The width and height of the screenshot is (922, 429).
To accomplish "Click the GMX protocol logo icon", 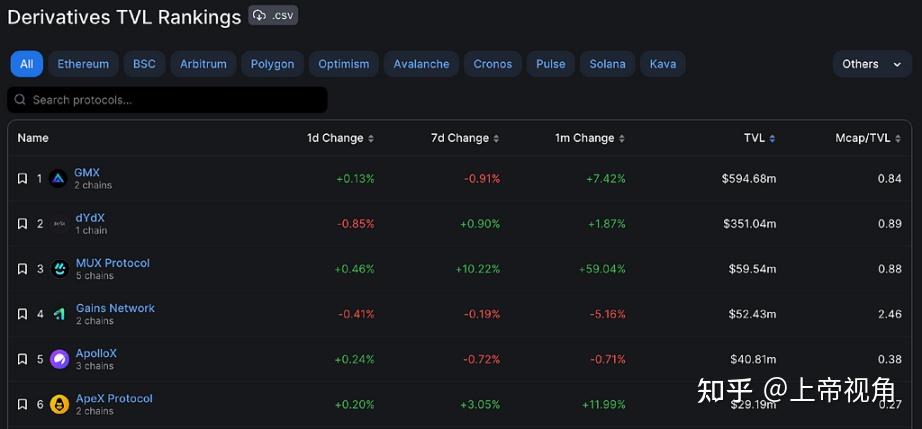I will (x=58, y=178).
